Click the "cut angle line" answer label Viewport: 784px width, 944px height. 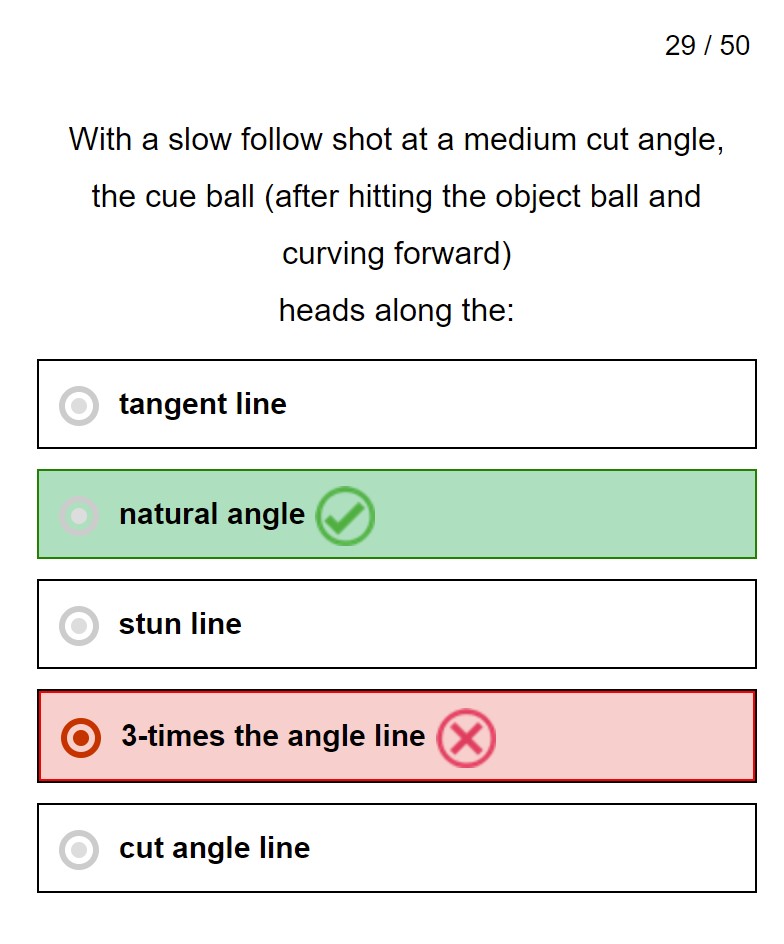pyautogui.click(x=214, y=848)
